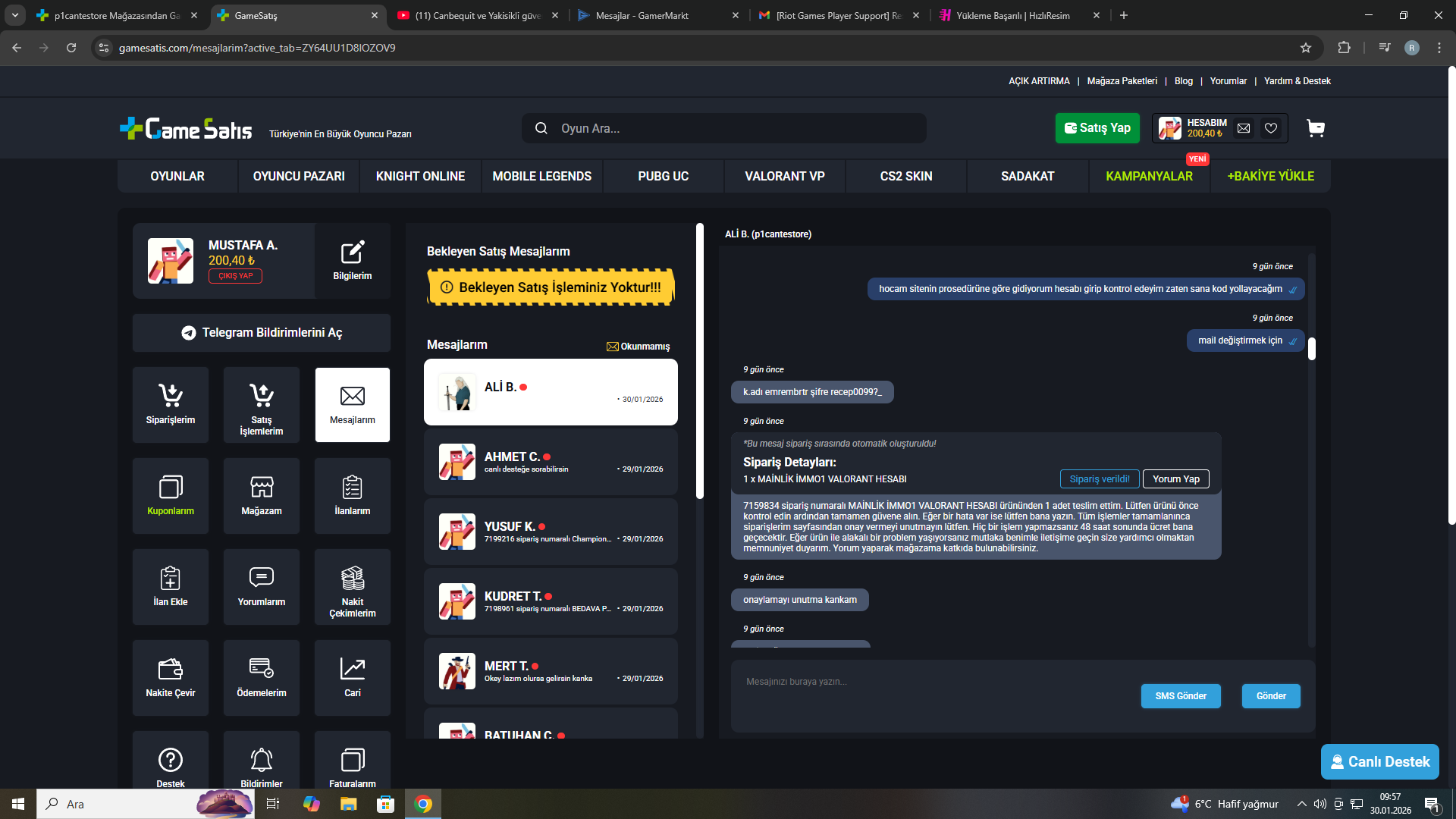Click the SMS Gönder button

click(x=1181, y=696)
